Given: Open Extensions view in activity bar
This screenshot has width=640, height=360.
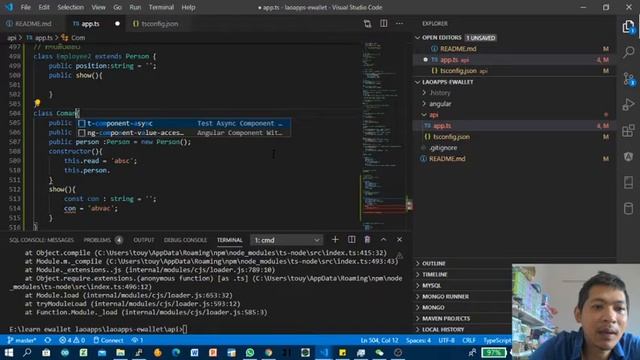Looking at the screenshot, I should [629, 131].
